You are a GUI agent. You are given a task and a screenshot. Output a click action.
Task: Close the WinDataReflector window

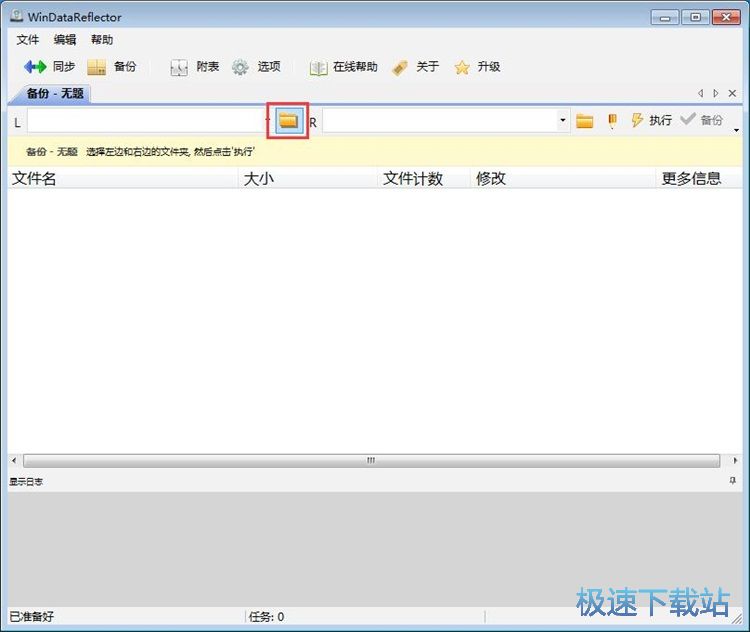(726, 18)
